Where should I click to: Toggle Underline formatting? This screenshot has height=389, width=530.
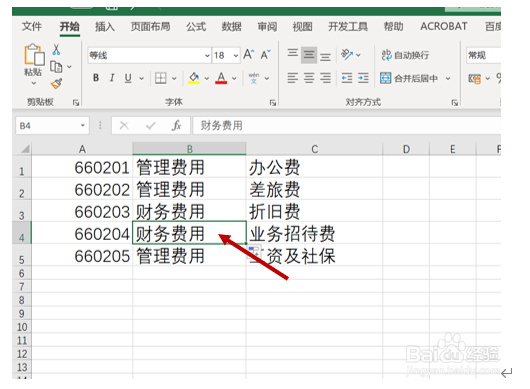coord(128,78)
